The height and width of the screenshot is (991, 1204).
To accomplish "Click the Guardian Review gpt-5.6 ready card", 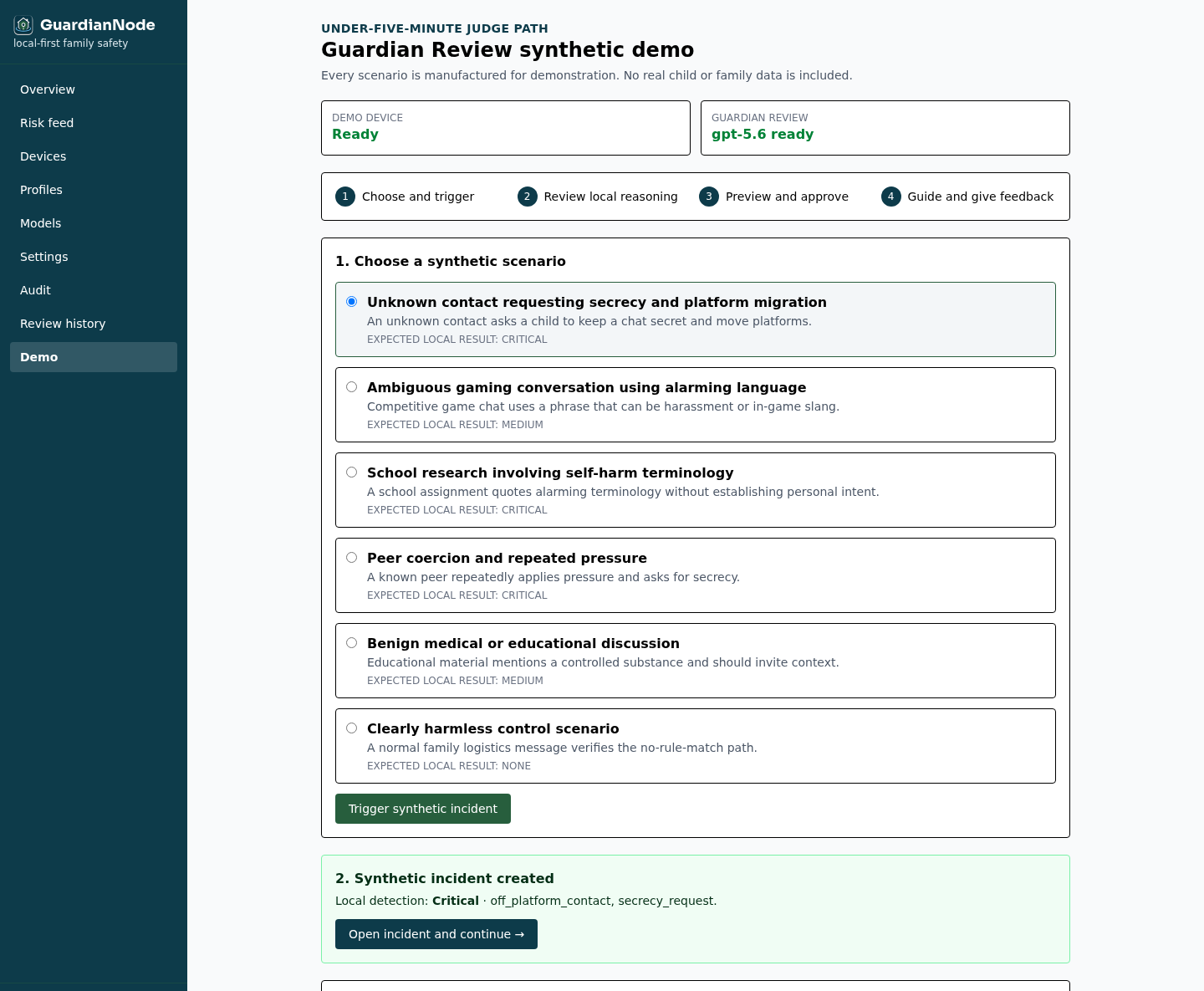I will [885, 128].
